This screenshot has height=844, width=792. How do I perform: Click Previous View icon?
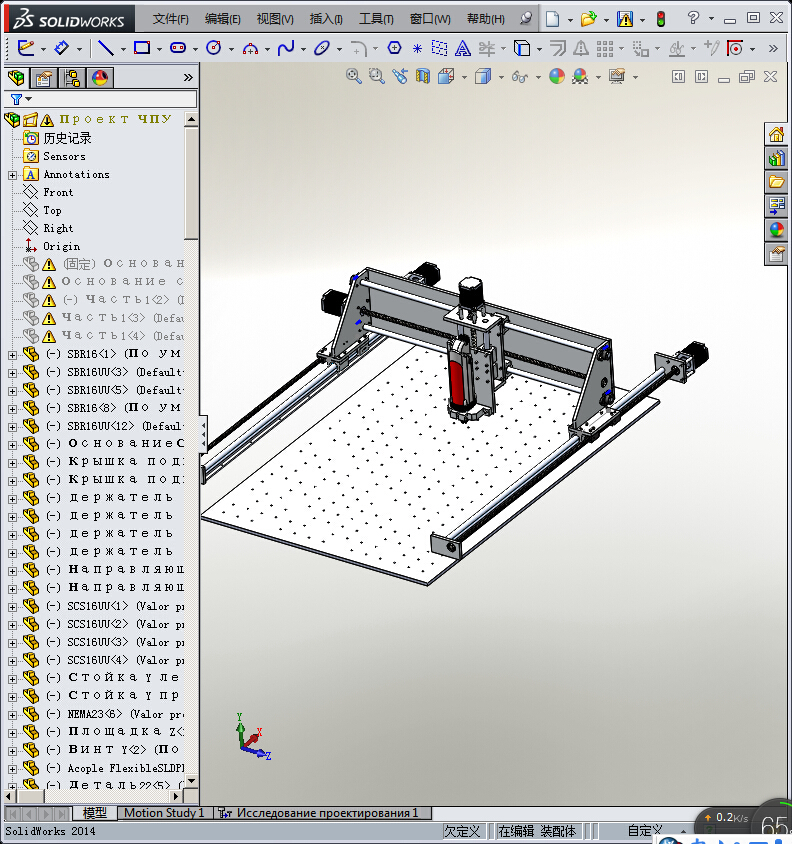click(399, 76)
